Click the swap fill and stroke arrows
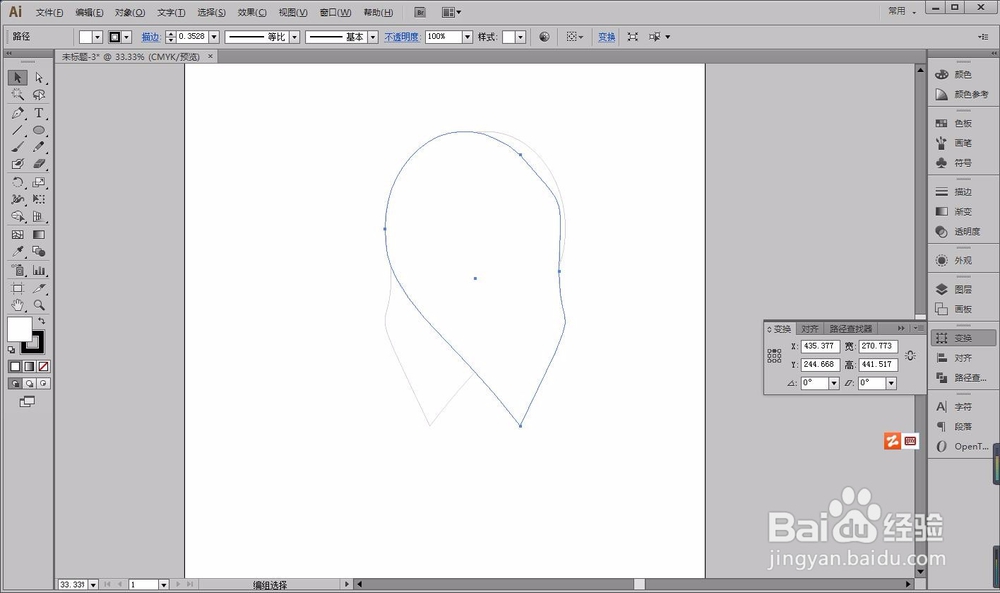 coord(41,321)
